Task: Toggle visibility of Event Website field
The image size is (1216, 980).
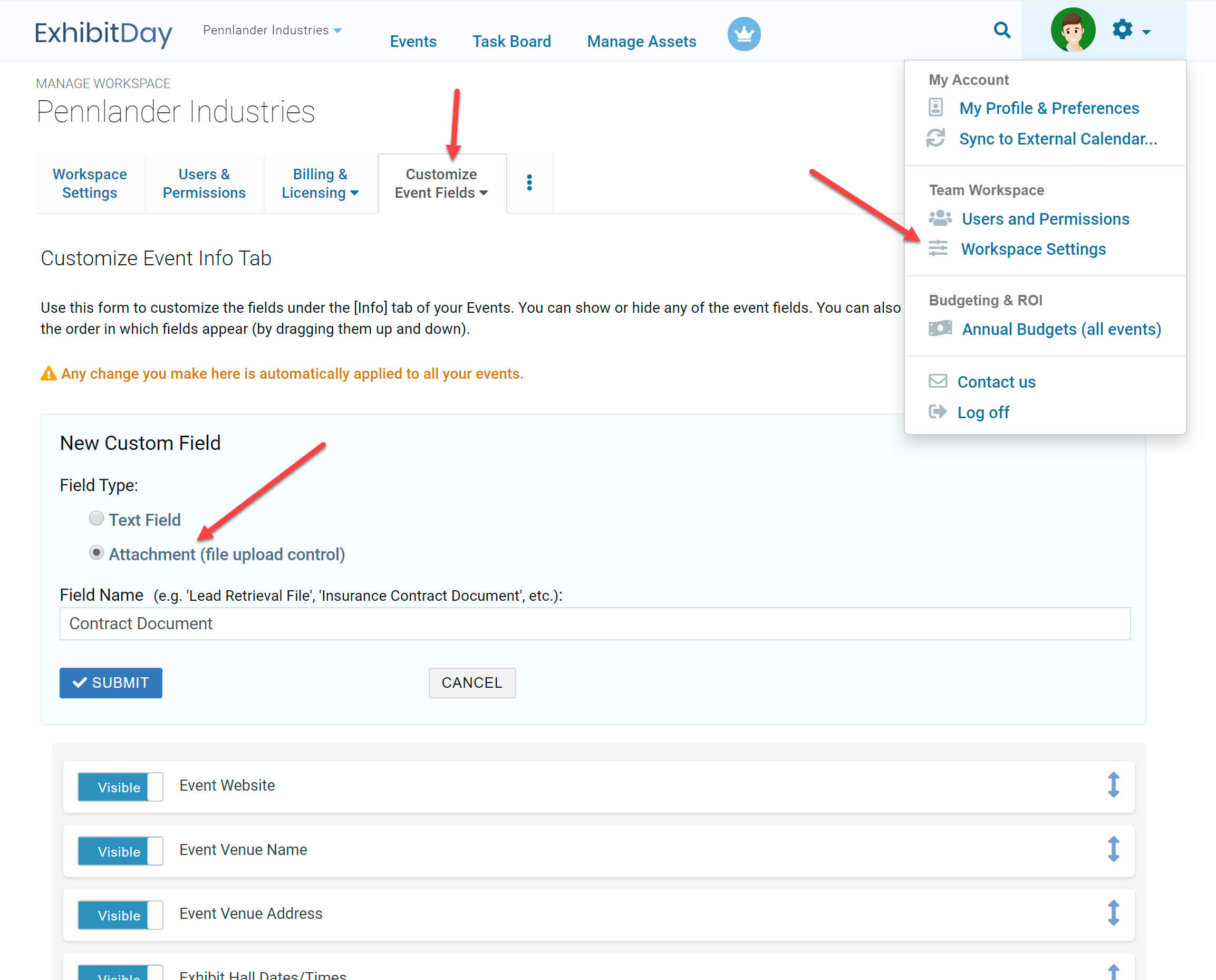Action: point(120,787)
